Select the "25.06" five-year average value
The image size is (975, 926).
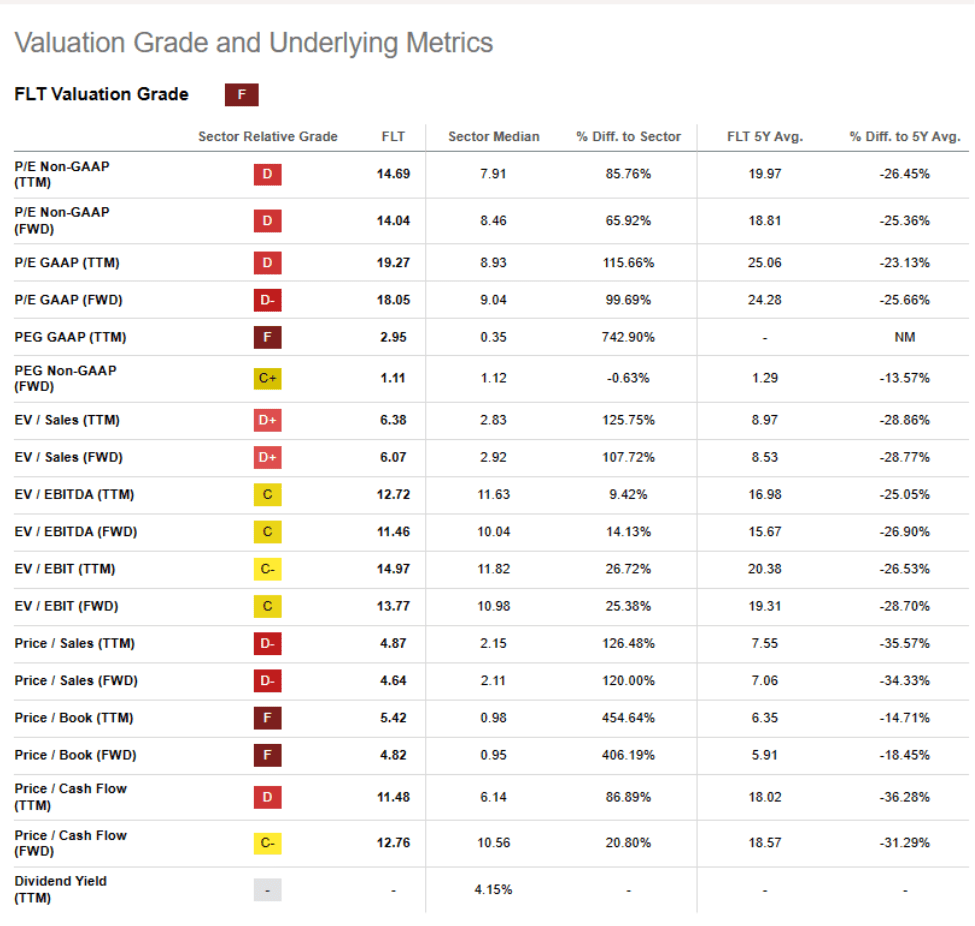[x=765, y=262]
